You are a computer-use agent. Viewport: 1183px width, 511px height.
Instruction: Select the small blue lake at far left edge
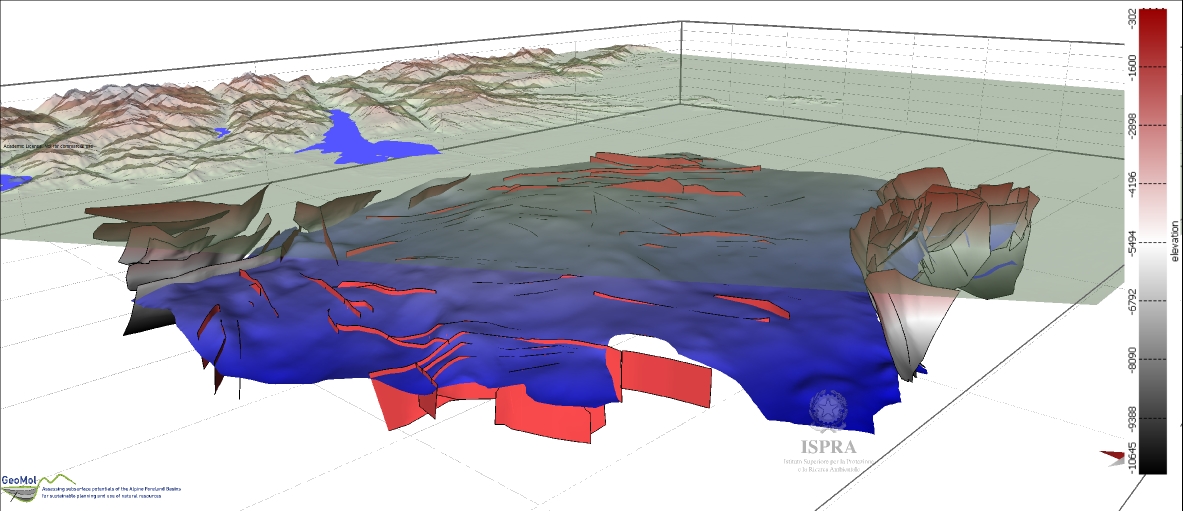14,181
